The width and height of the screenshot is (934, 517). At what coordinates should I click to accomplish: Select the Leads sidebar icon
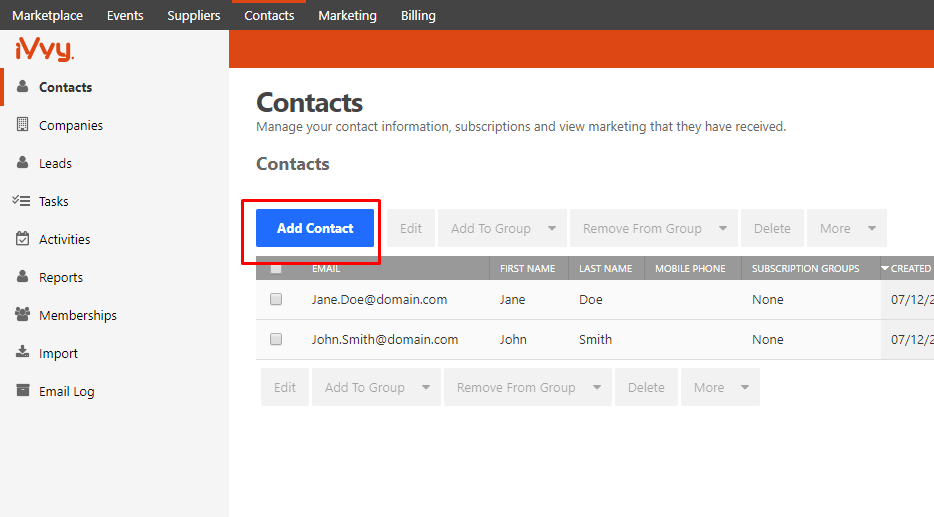click(23, 163)
